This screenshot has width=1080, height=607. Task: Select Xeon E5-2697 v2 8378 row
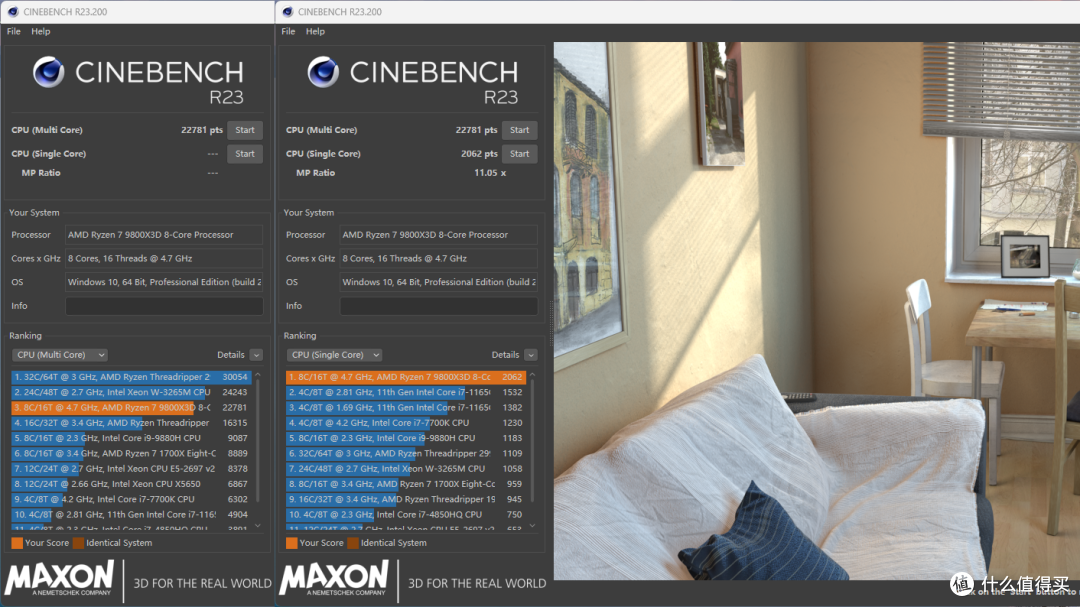tap(131, 469)
